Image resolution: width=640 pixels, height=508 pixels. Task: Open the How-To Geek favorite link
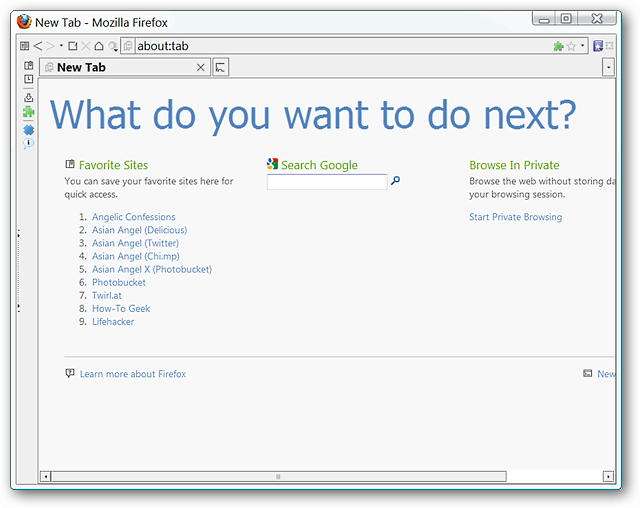(x=121, y=308)
